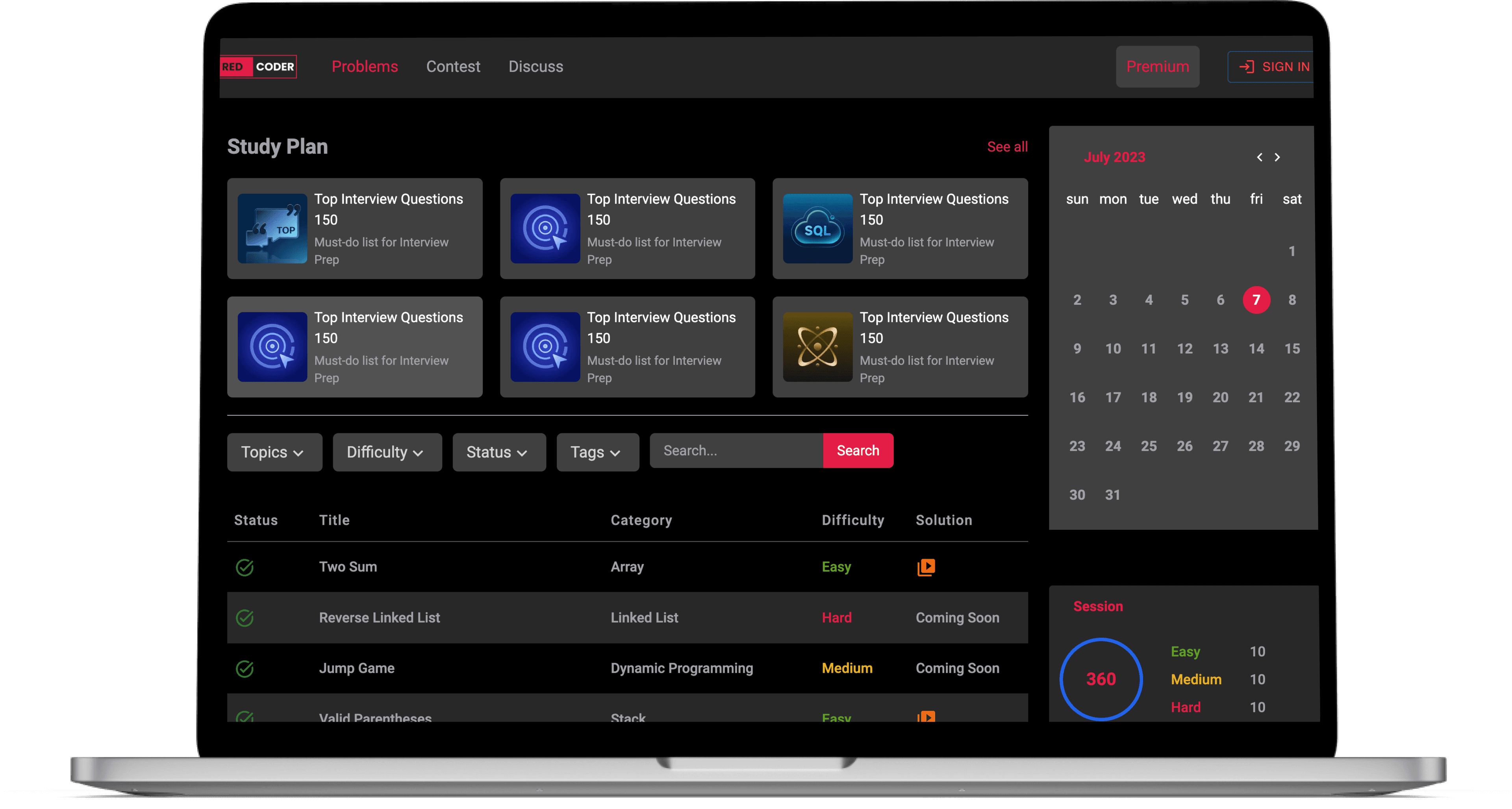The height and width of the screenshot is (809, 1512).
Task: Go to previous month in calendar
Action: [x=1259, y=157]
